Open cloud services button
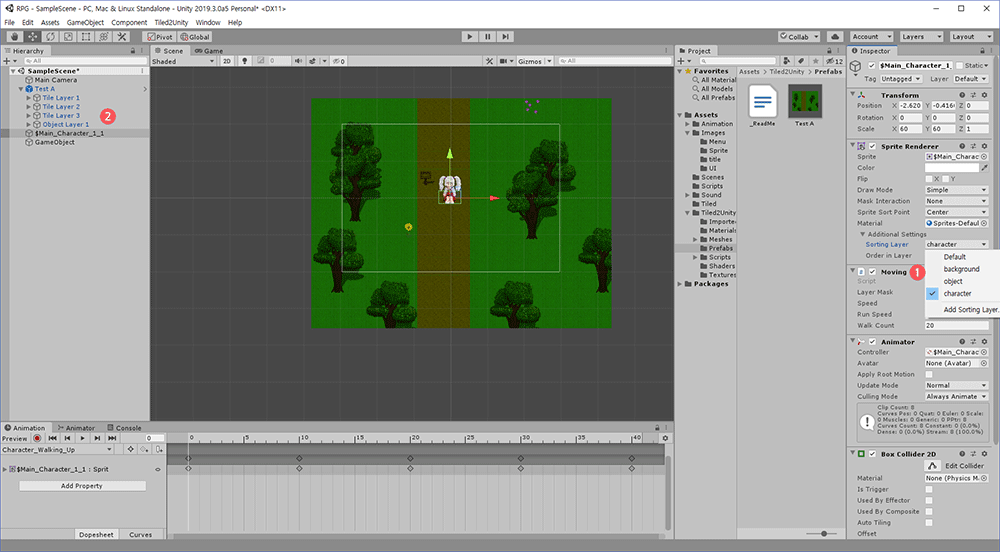This screenshot has width=1000, height=552. coord(835,37)
